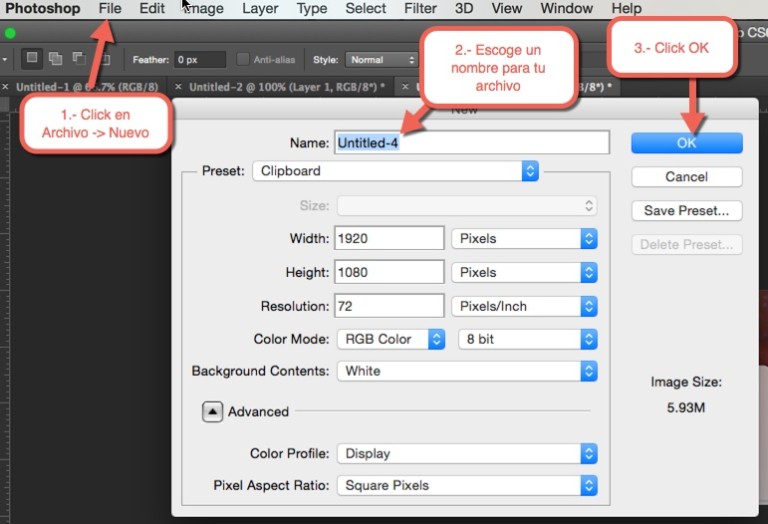
Task: Click the Save Preset button
Action: pos(686,211)
